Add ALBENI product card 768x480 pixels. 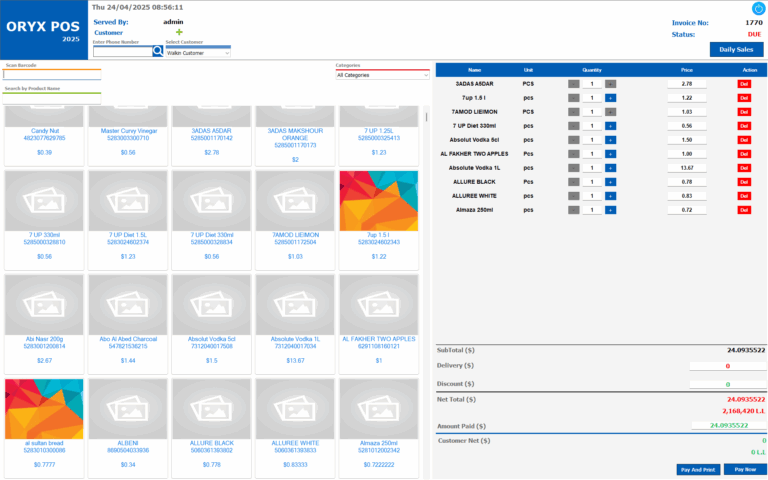click(x=128, y=427)
